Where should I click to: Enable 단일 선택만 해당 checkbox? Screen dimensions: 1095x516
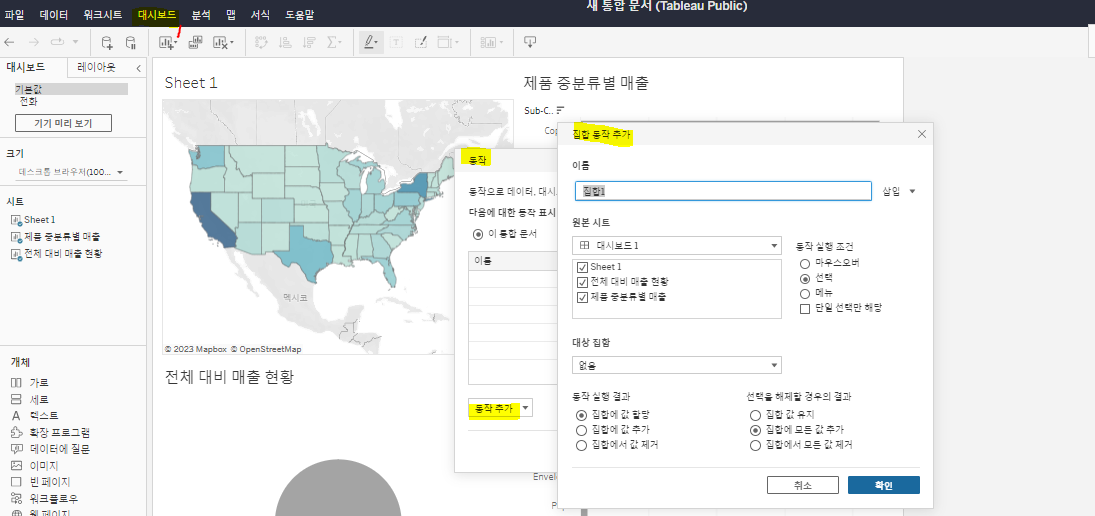point(804,308)
